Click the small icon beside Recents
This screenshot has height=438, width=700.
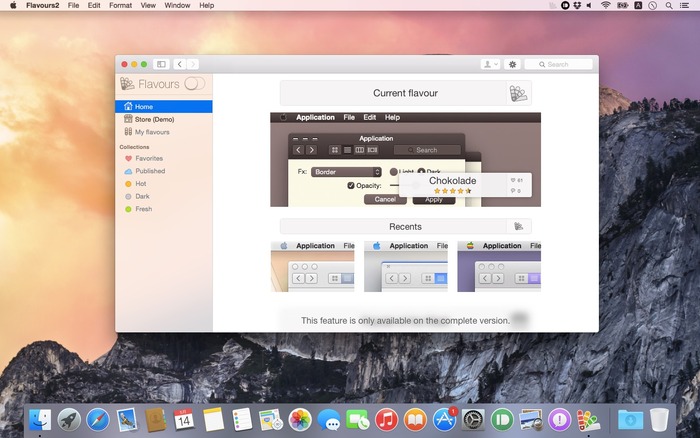tap(518, 226)
